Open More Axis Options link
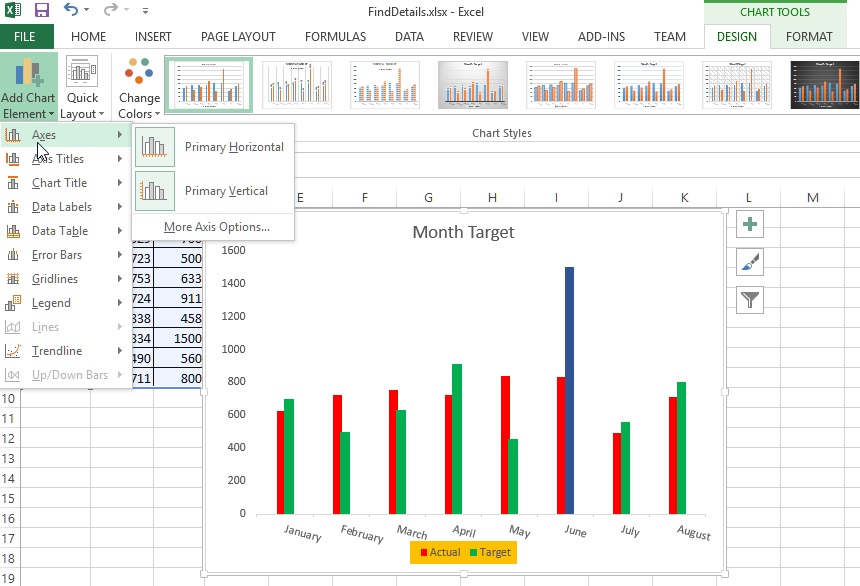Viewport: 860px width, 586px height. click(217, 227)
